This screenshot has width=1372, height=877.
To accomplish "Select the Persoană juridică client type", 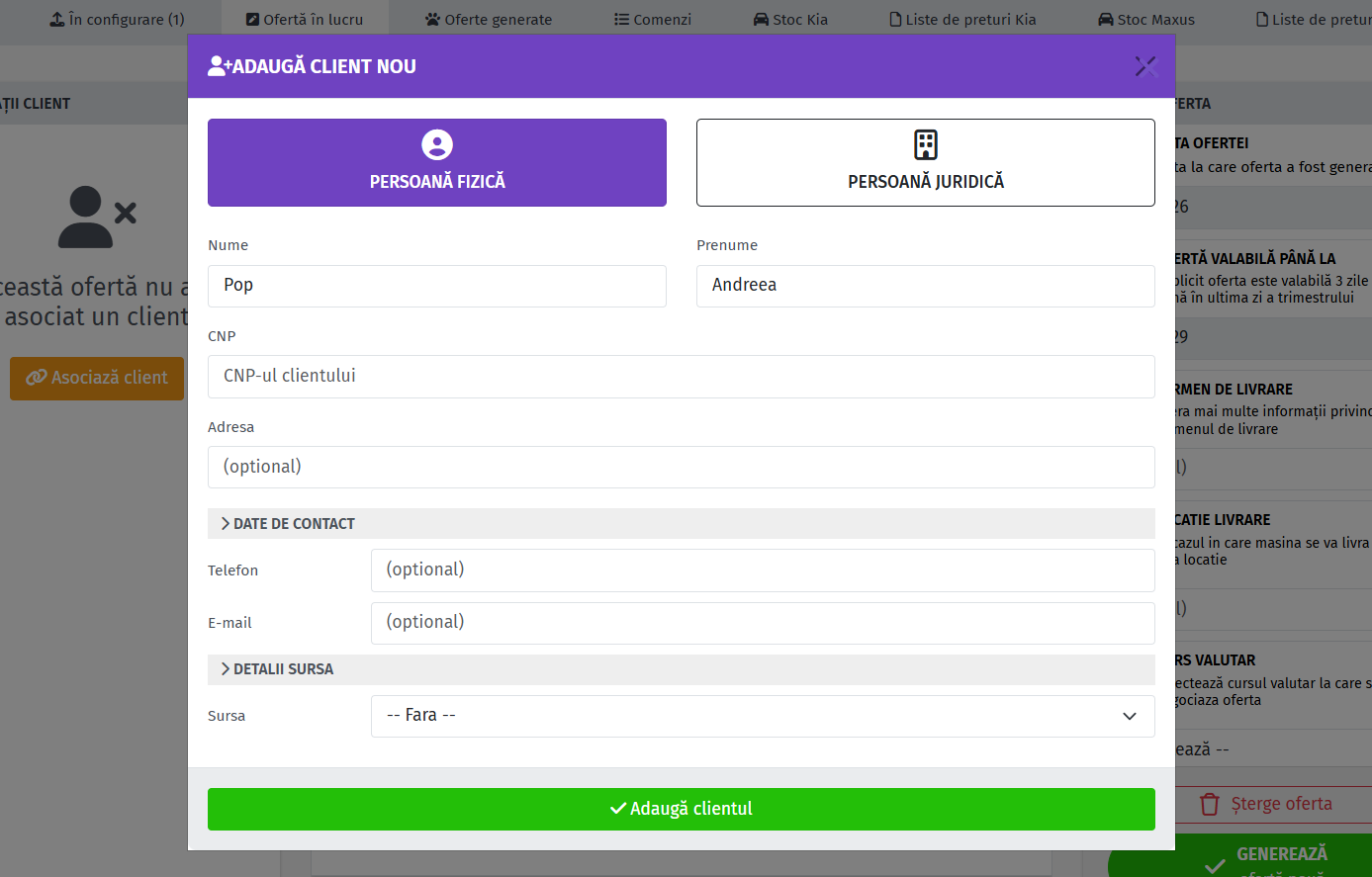I will [x=926, y=163].
